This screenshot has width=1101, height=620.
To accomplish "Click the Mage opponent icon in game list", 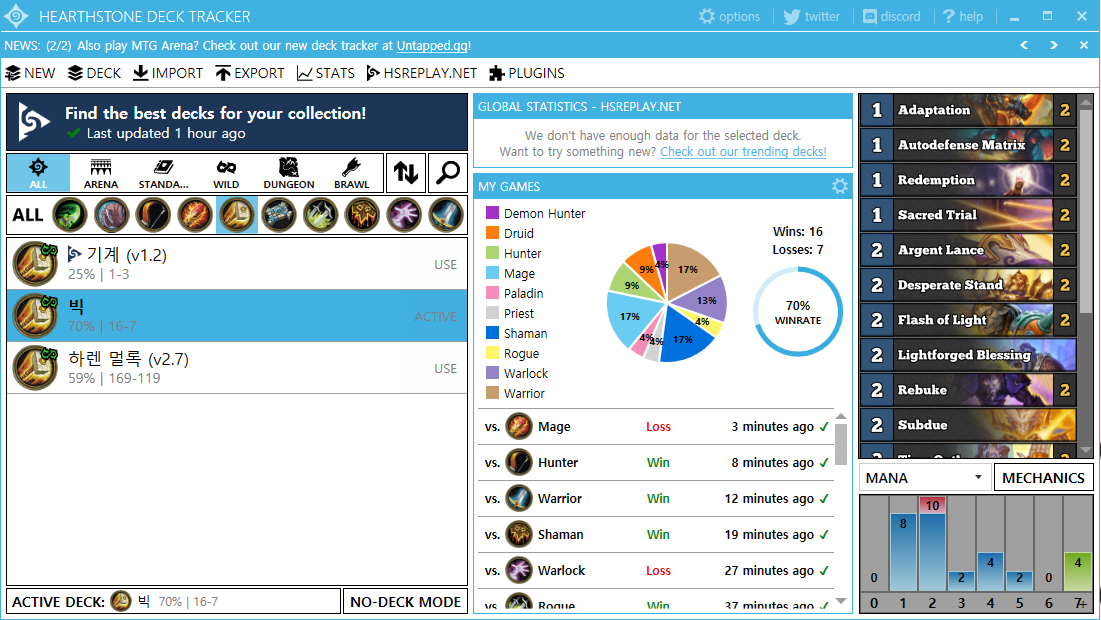I will 519,426.
